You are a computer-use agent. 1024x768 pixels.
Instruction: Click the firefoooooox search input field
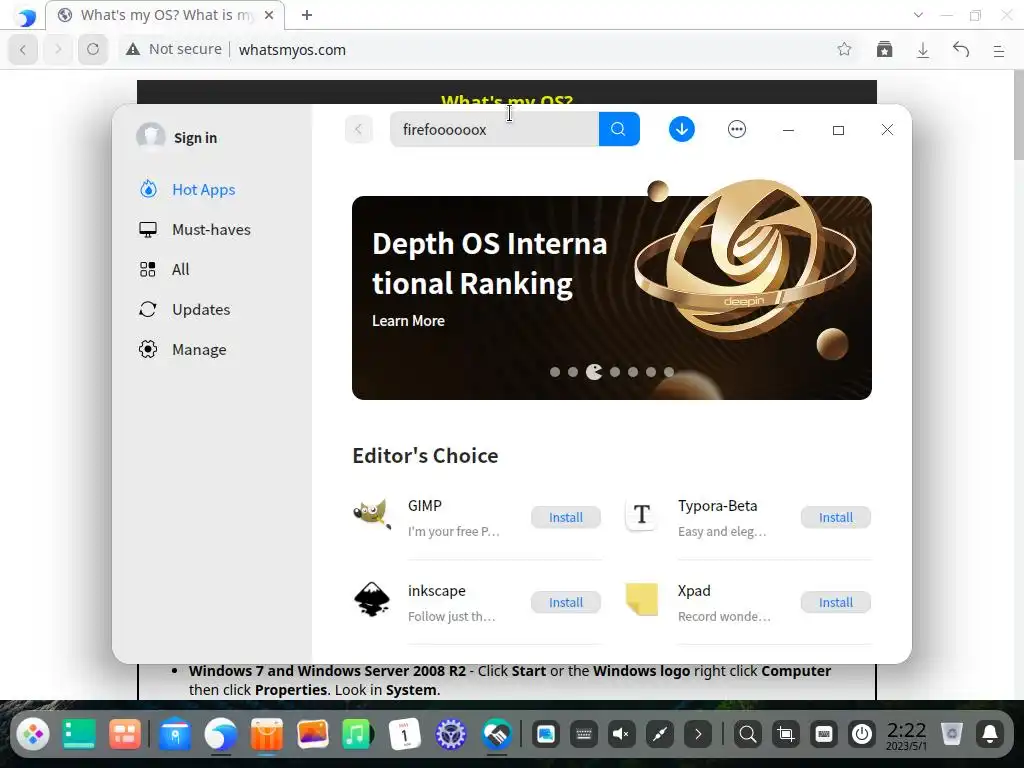tap(494, 129)
